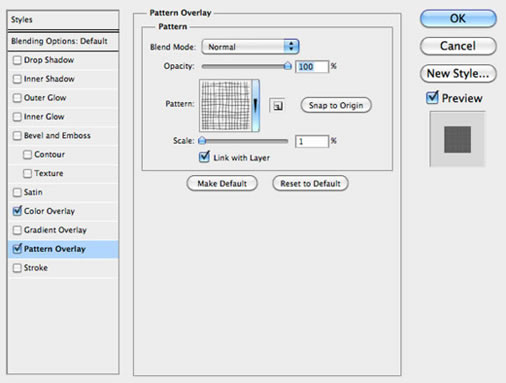
Task: Open the Color Overlay settings label
Action: coord(49,211)
